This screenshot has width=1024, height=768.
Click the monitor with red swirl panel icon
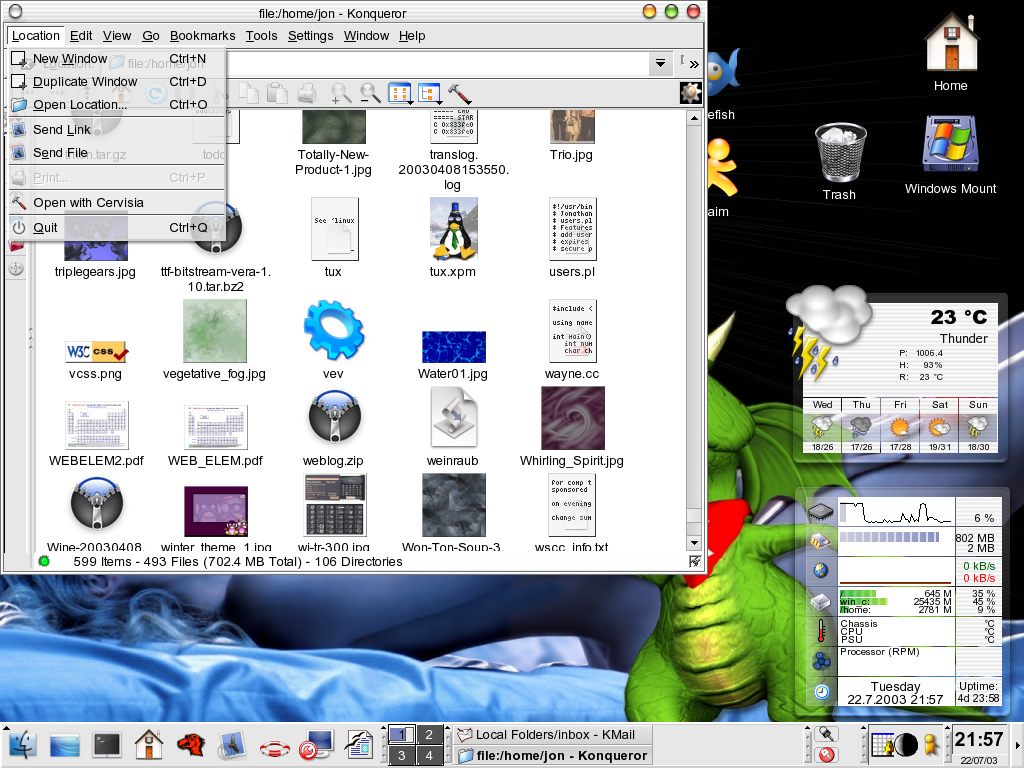click(316, 744)
